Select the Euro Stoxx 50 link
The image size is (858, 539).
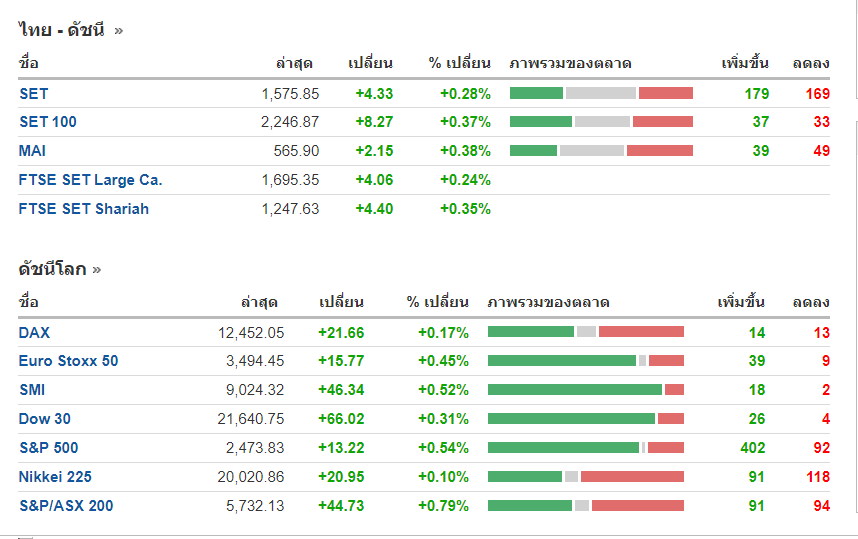tap(68, 361)
